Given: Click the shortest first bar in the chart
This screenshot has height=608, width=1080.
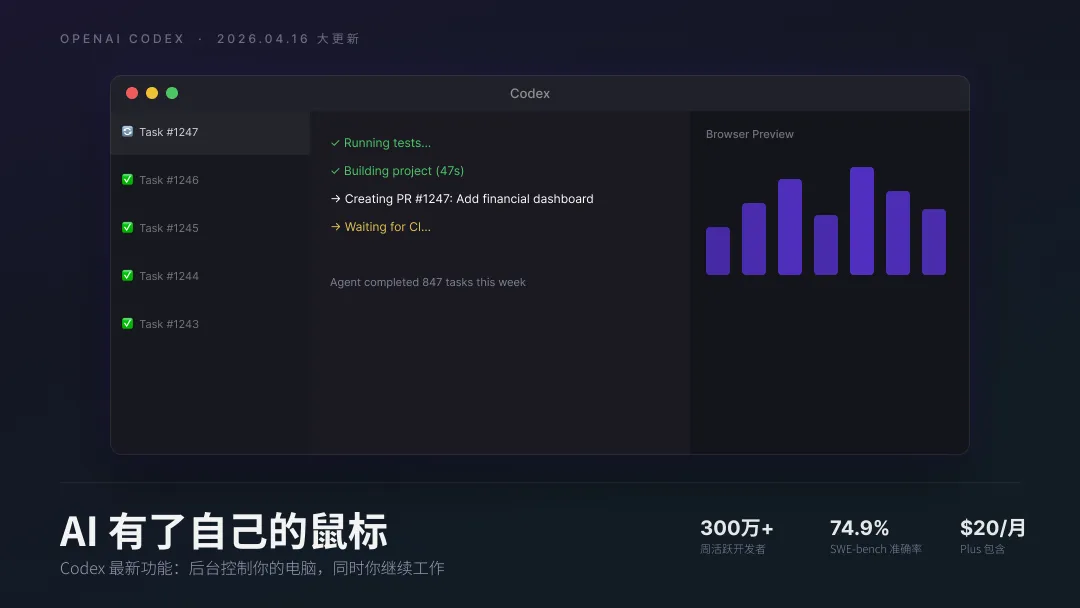Looking at the screenshot, I should pyautogui.click(x=718, y=251).
